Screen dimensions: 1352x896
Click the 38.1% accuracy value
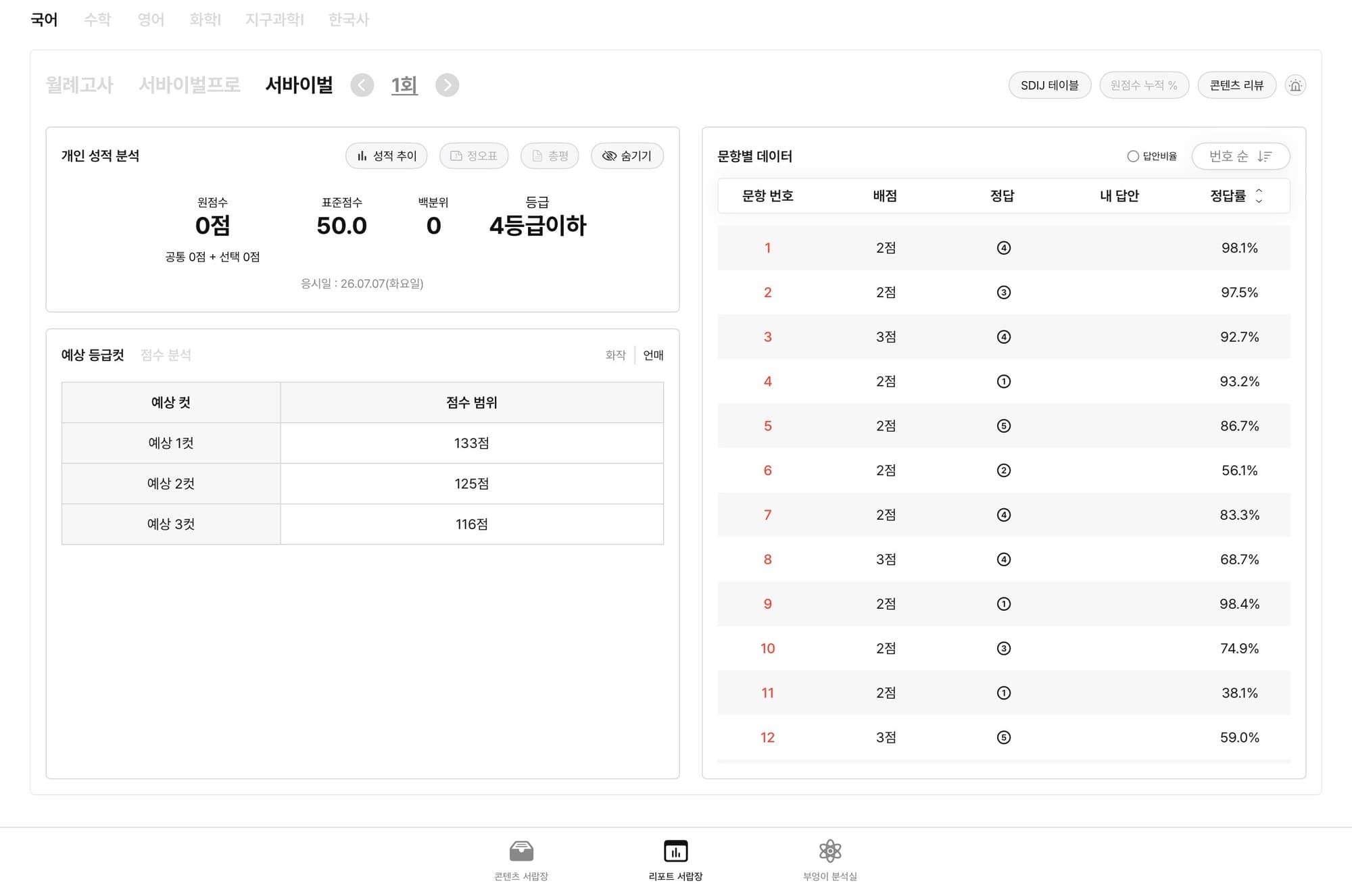pos(1240,693)
